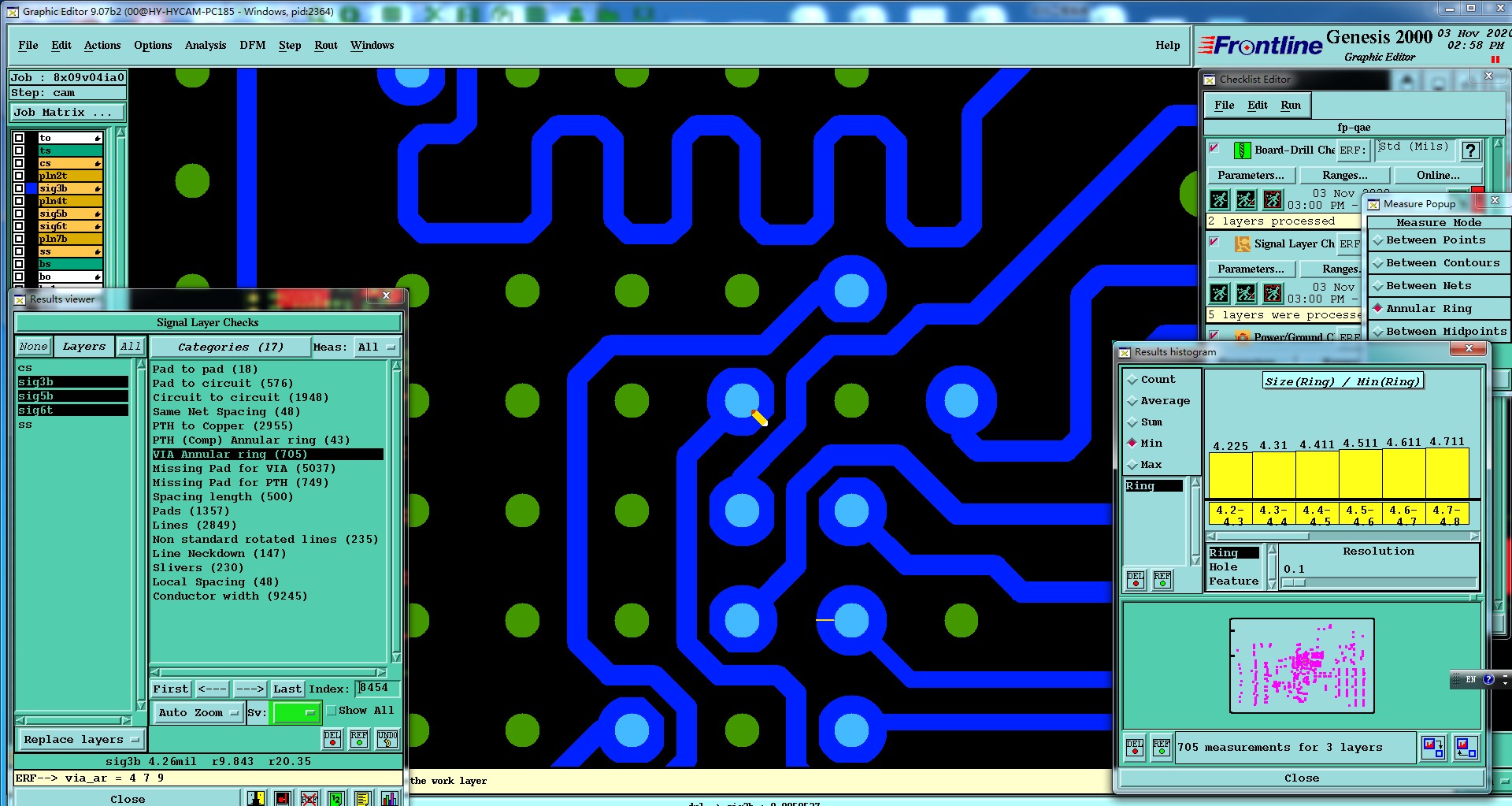Click the Last navigation button
Screen dimensions: 1512x806
tap(287, 689)
